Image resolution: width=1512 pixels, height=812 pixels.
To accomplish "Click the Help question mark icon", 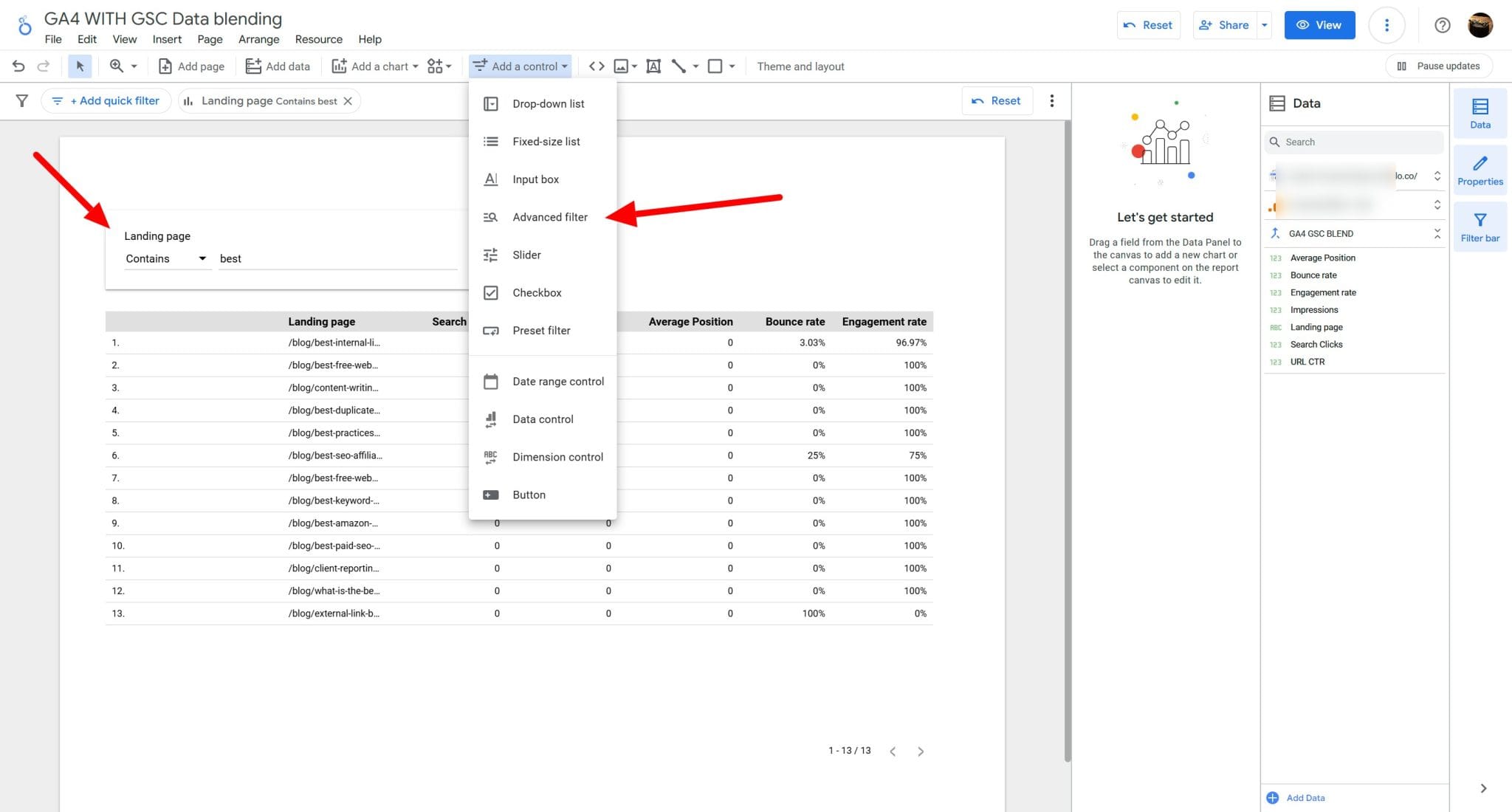I will coord(1442,24).
